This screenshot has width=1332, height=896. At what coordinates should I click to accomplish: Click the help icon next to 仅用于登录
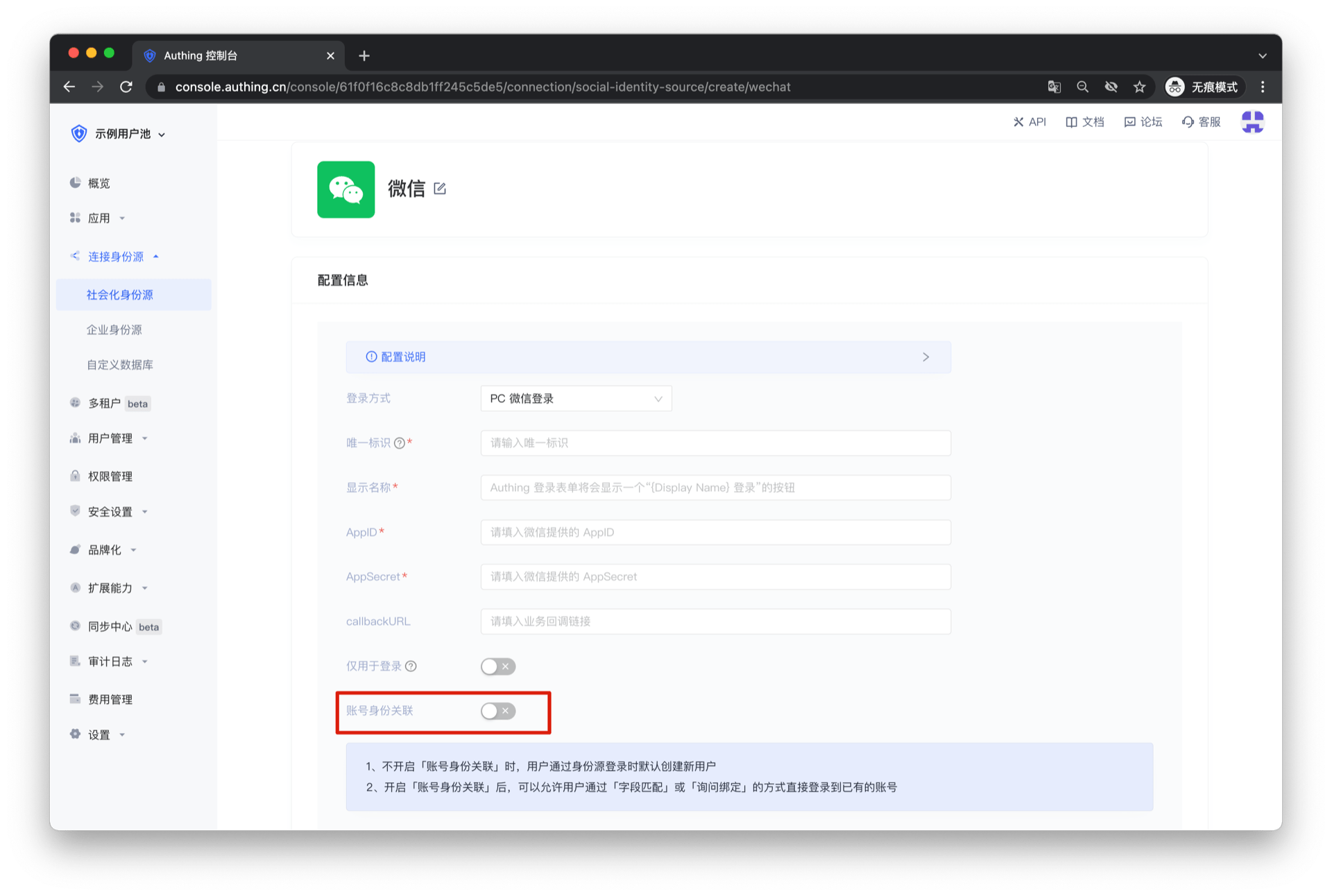click(x=411, y=666)
